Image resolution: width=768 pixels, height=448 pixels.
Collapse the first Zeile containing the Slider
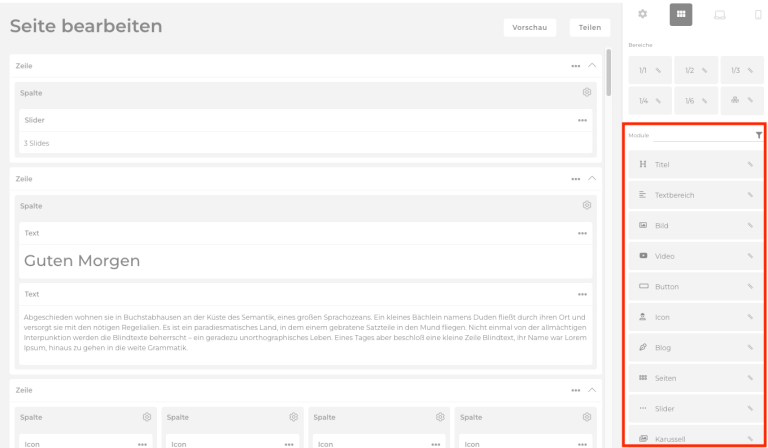(591, 65)
